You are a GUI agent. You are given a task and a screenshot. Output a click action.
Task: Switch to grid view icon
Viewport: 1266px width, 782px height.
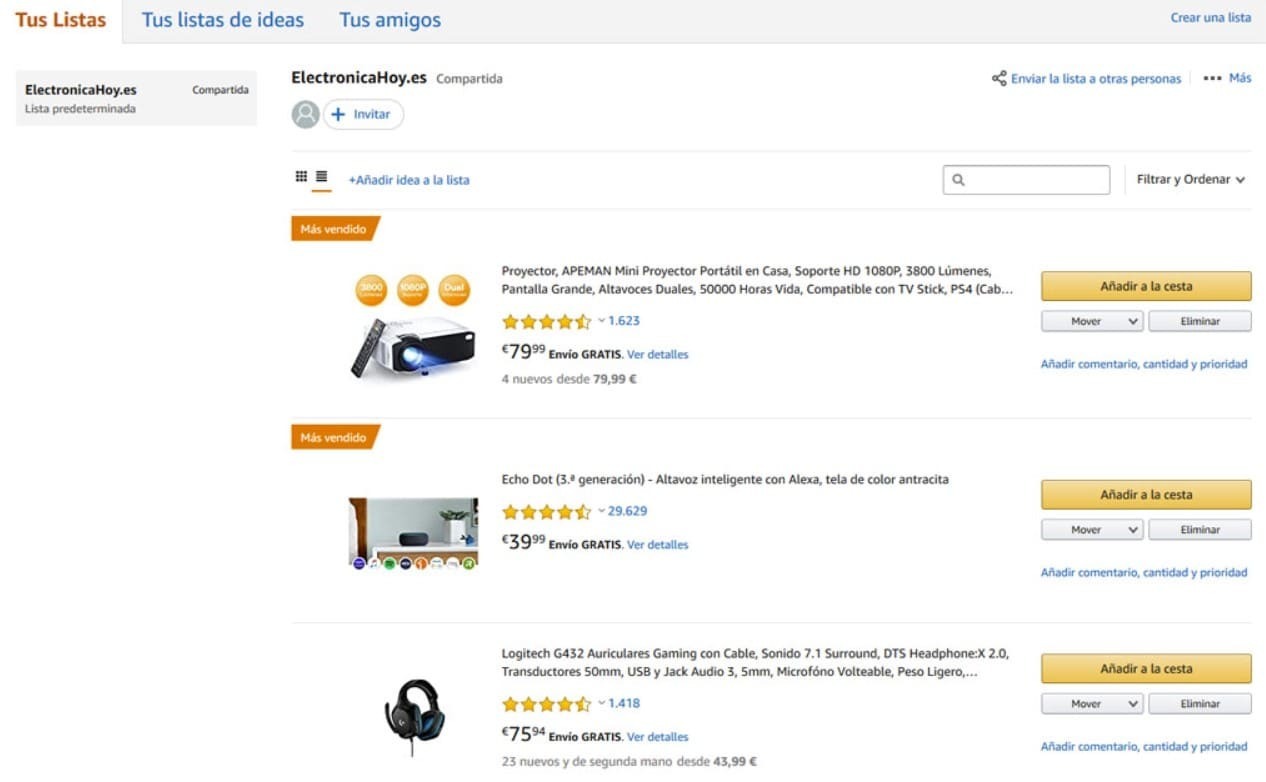pos(301,177)
